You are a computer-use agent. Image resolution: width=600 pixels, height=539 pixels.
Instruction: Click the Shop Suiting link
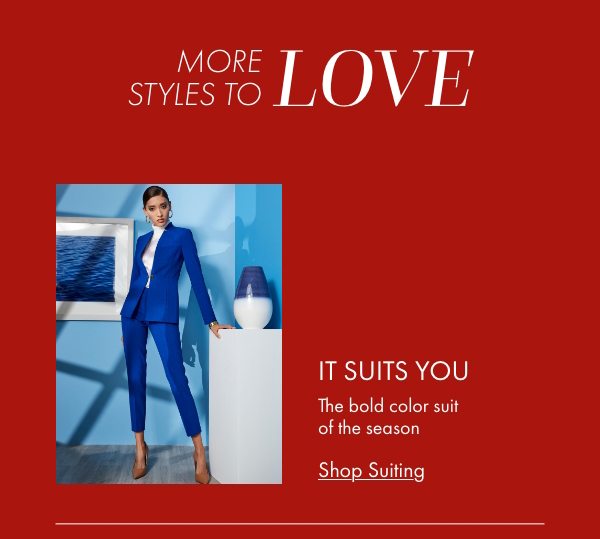click(x=371, y=470)
